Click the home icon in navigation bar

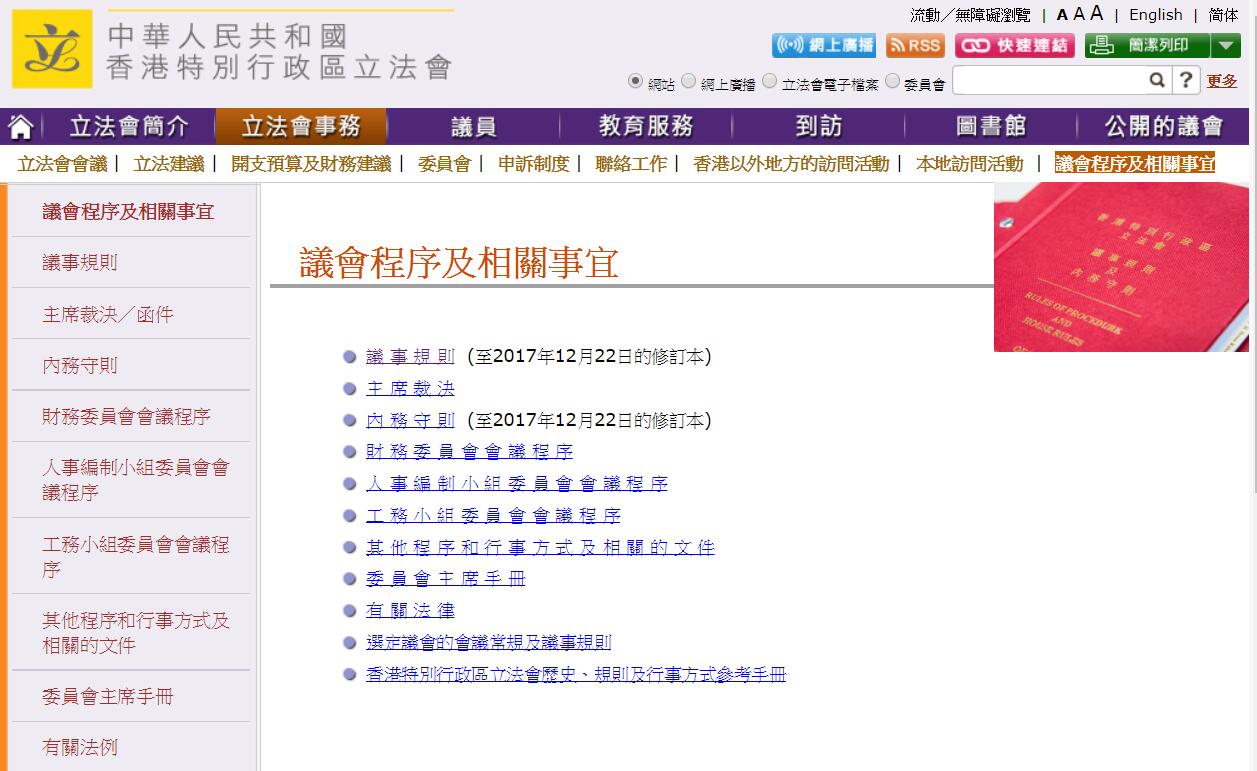[x=21, y=127]
